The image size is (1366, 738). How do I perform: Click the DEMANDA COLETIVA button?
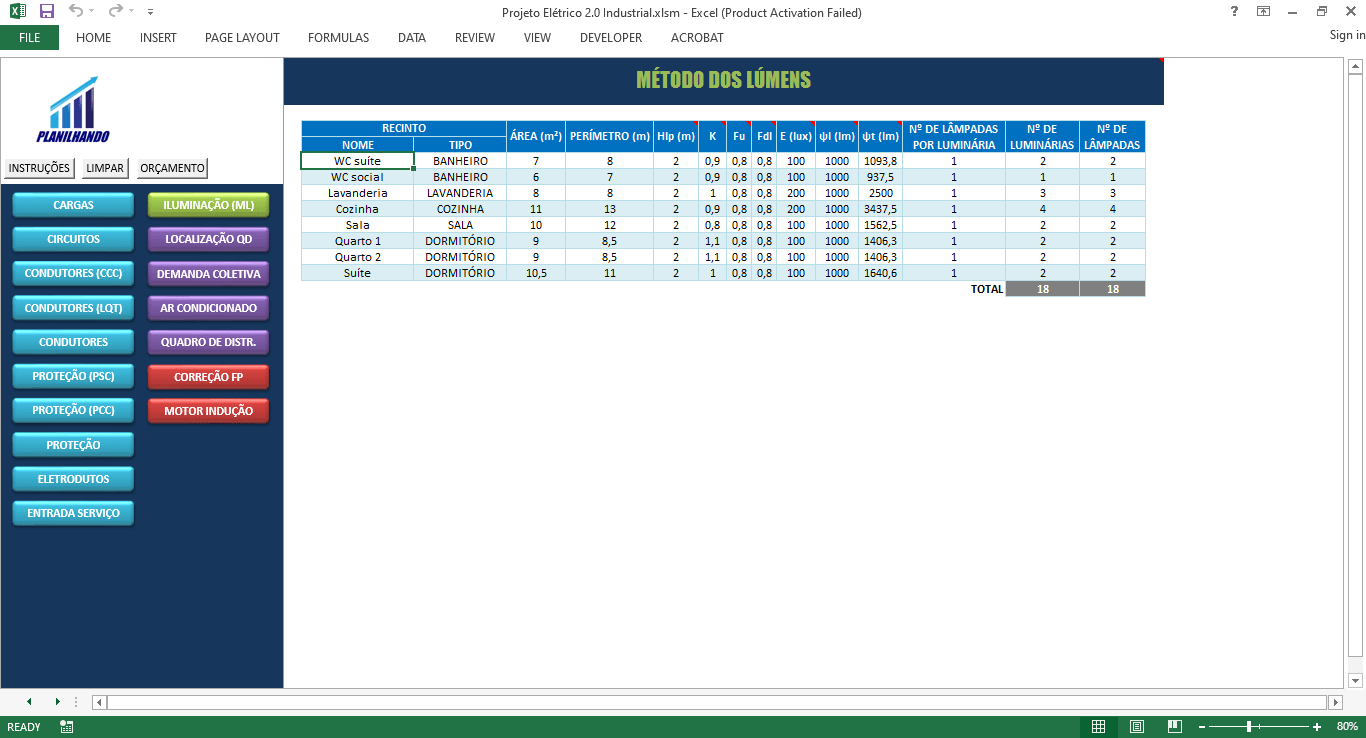pos(209,274)
